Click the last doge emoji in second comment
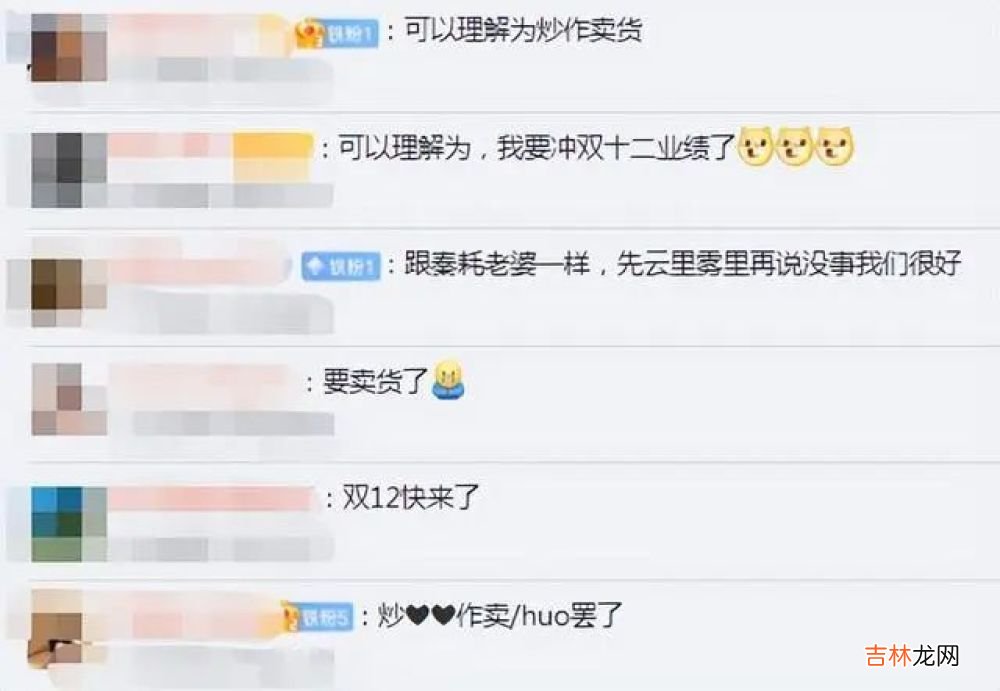This screenshot has height=691, width=1000. [835, 147]
